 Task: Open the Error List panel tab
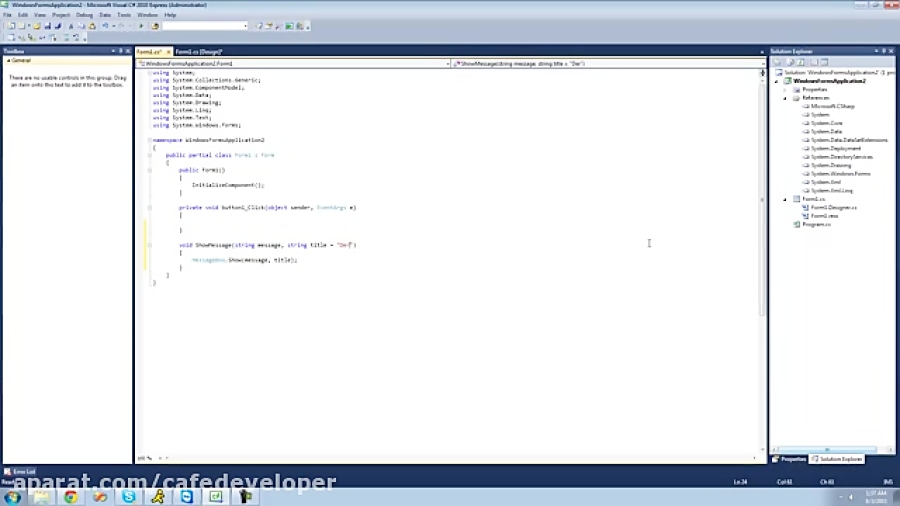point(20,472)
